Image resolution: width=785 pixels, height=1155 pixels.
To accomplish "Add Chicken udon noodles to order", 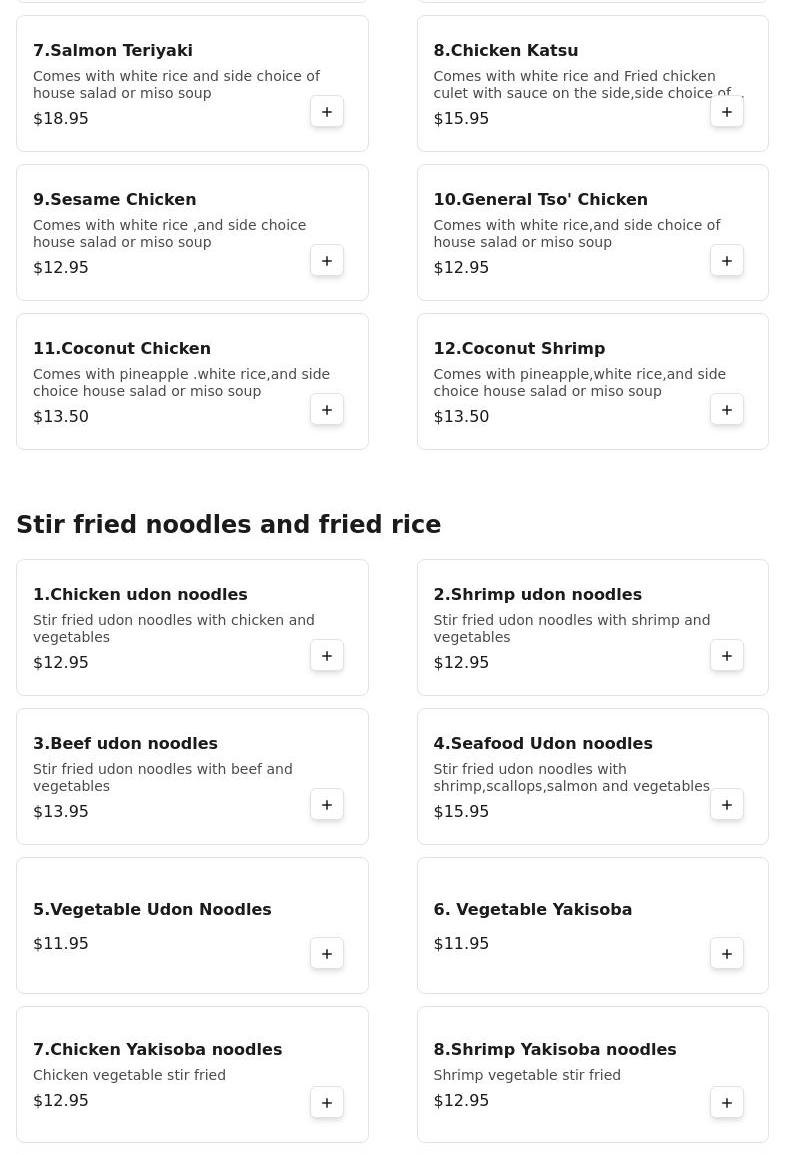I will coord(327,656).
